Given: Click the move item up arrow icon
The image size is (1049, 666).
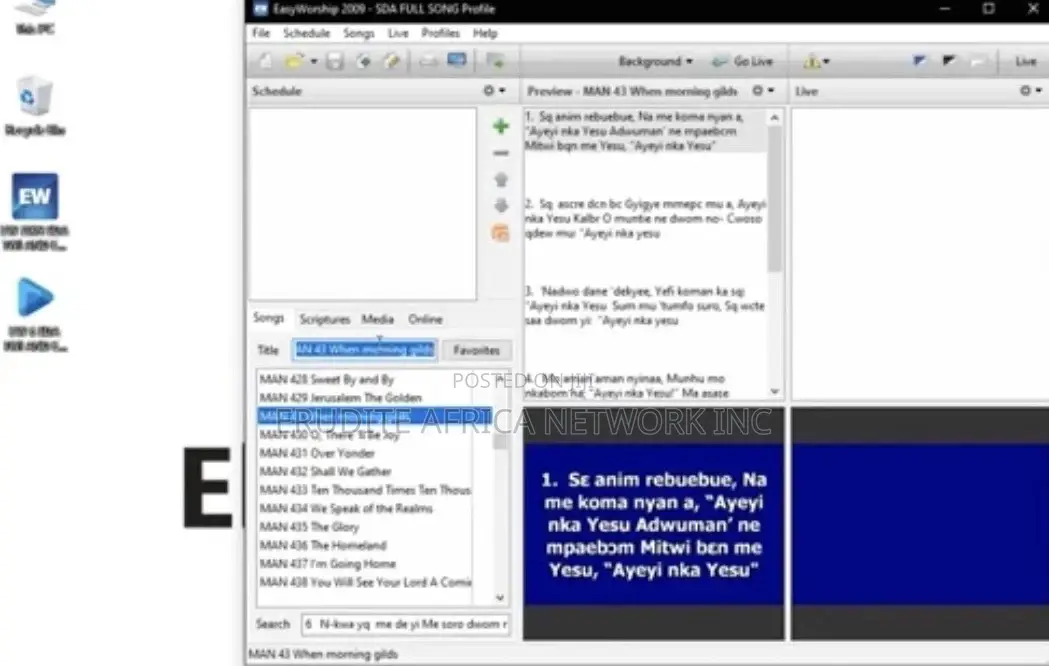Looking at the screenshot, I should (x=500, y=179).
